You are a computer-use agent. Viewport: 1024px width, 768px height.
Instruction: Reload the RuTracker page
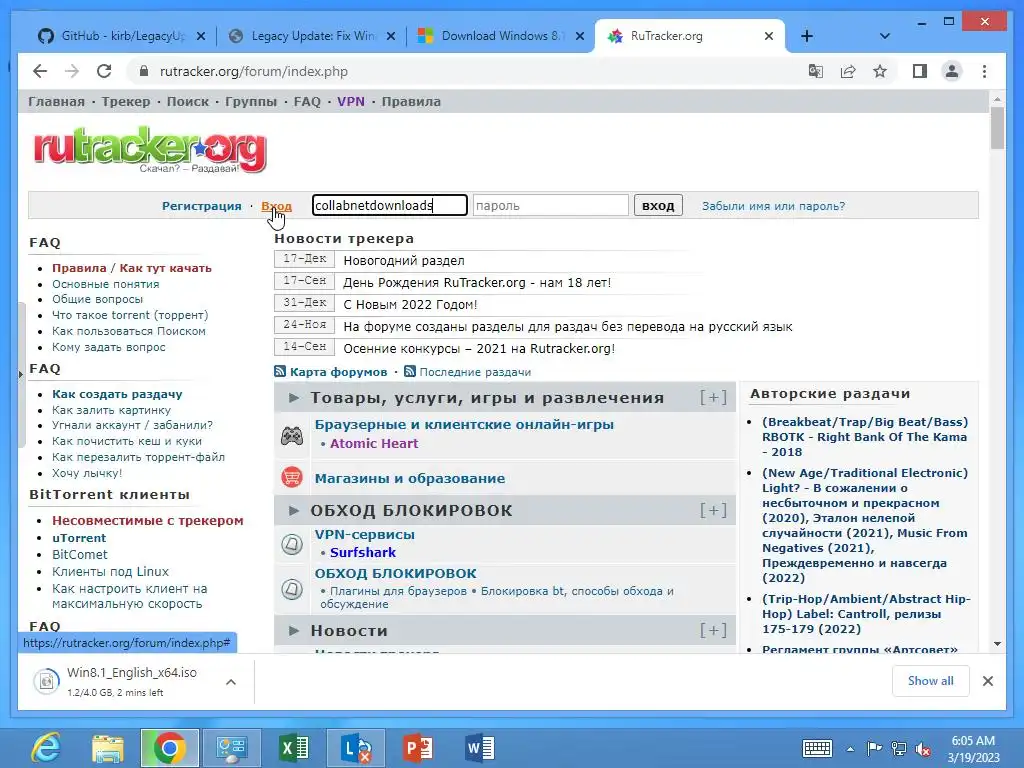pos(104,71)
